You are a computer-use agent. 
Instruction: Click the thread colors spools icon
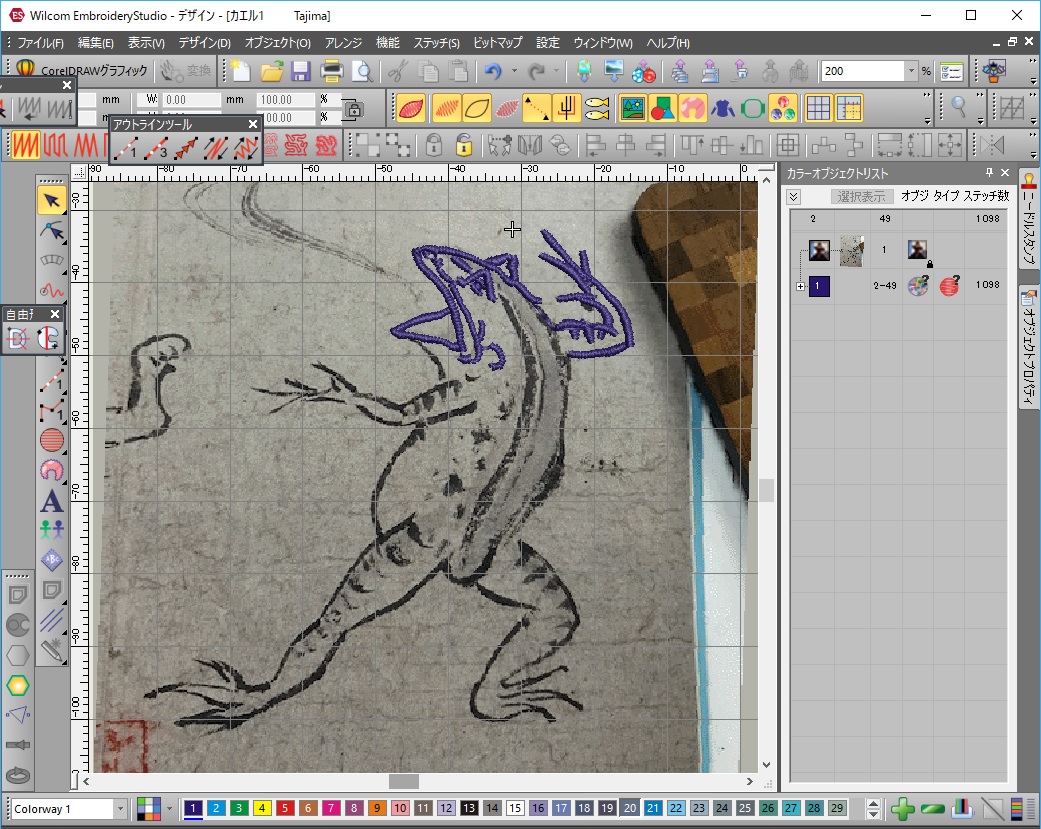click(783, 108)
